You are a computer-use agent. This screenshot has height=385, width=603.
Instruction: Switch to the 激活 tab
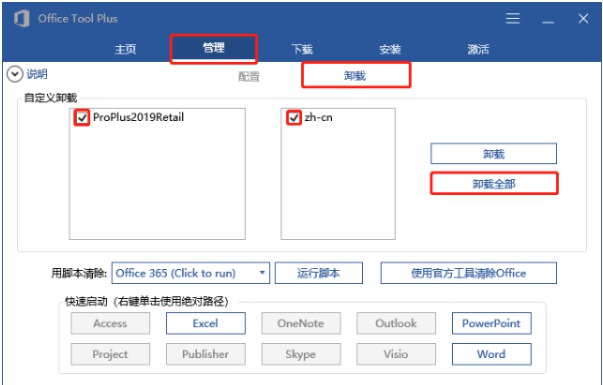(478, 50)
